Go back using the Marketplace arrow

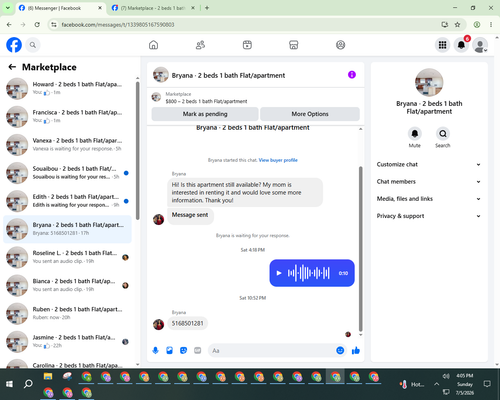12,67
